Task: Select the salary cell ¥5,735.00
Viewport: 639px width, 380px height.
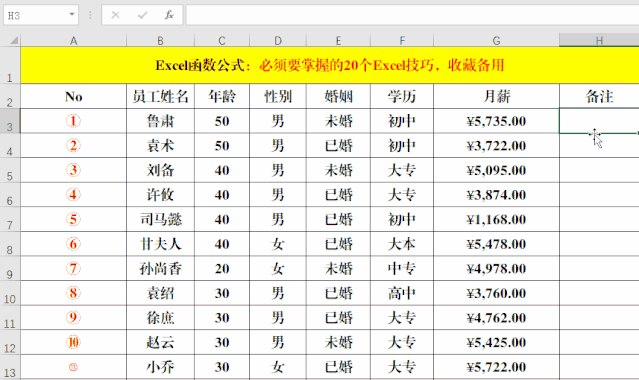Action: point(496,121)
